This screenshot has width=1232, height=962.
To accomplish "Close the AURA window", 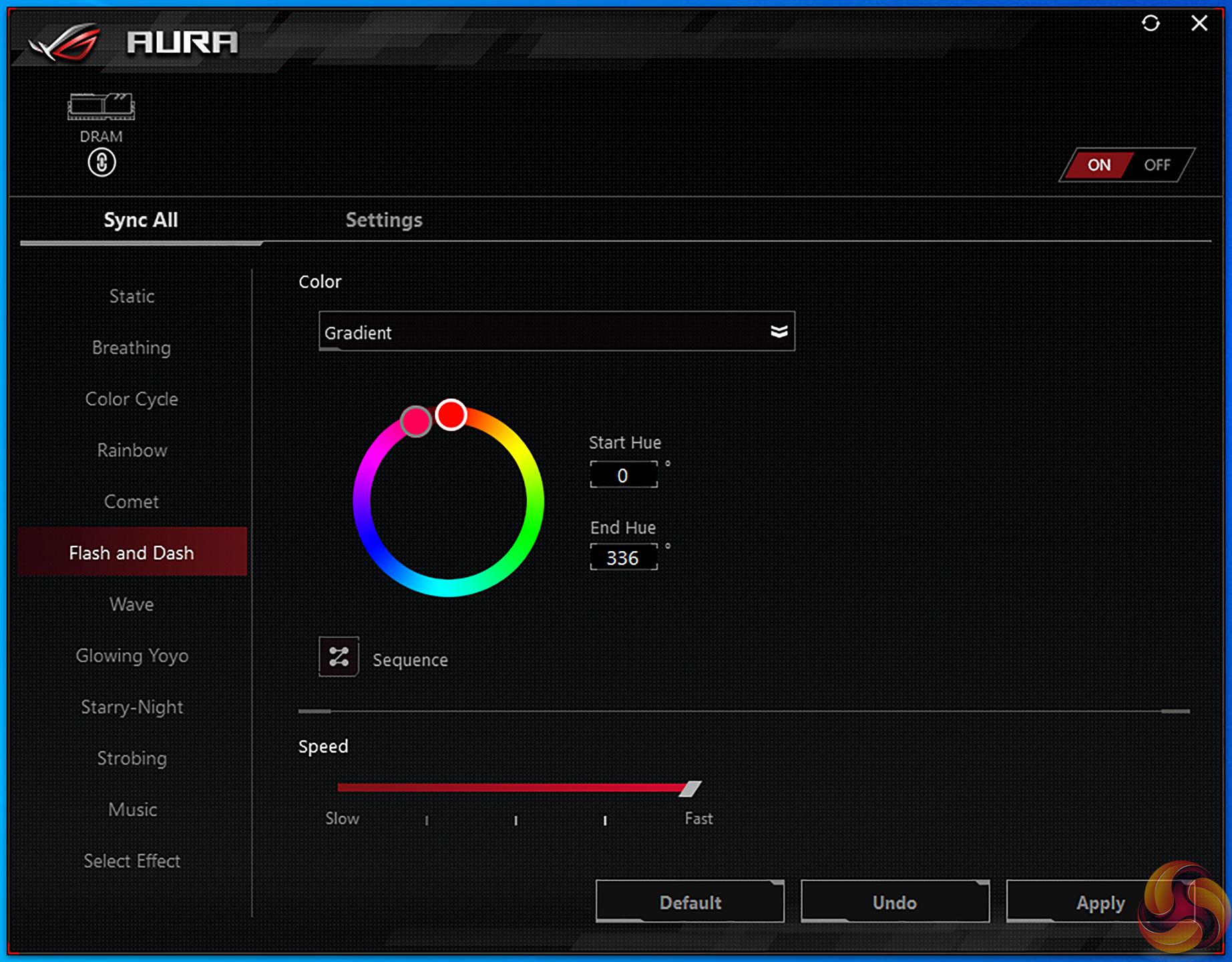I will click(x=1199, y=23).
